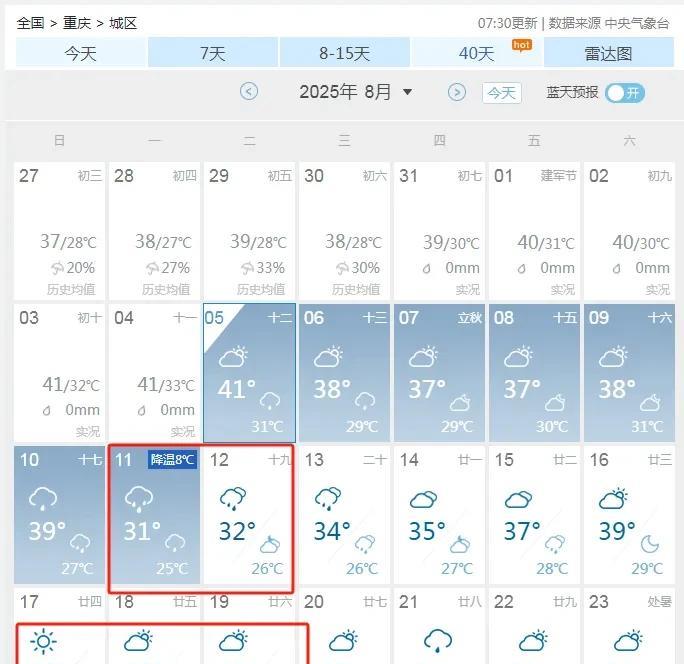
Task: Click the 41/33℃ text on day 04
Action: (166, 384)
